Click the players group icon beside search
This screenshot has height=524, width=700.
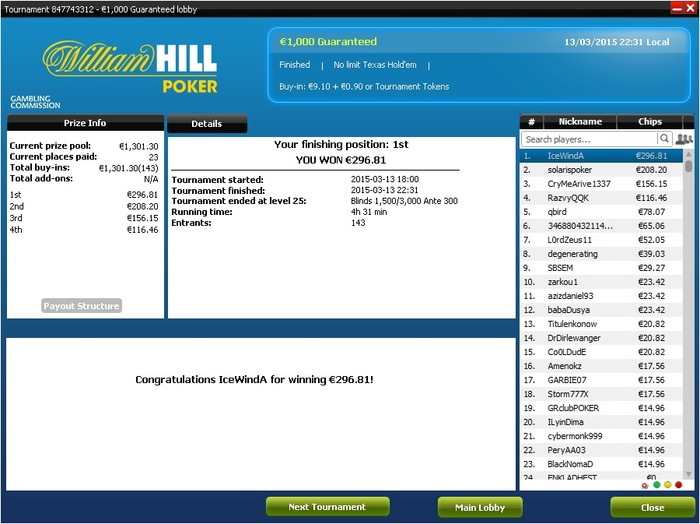pos(684,139)
